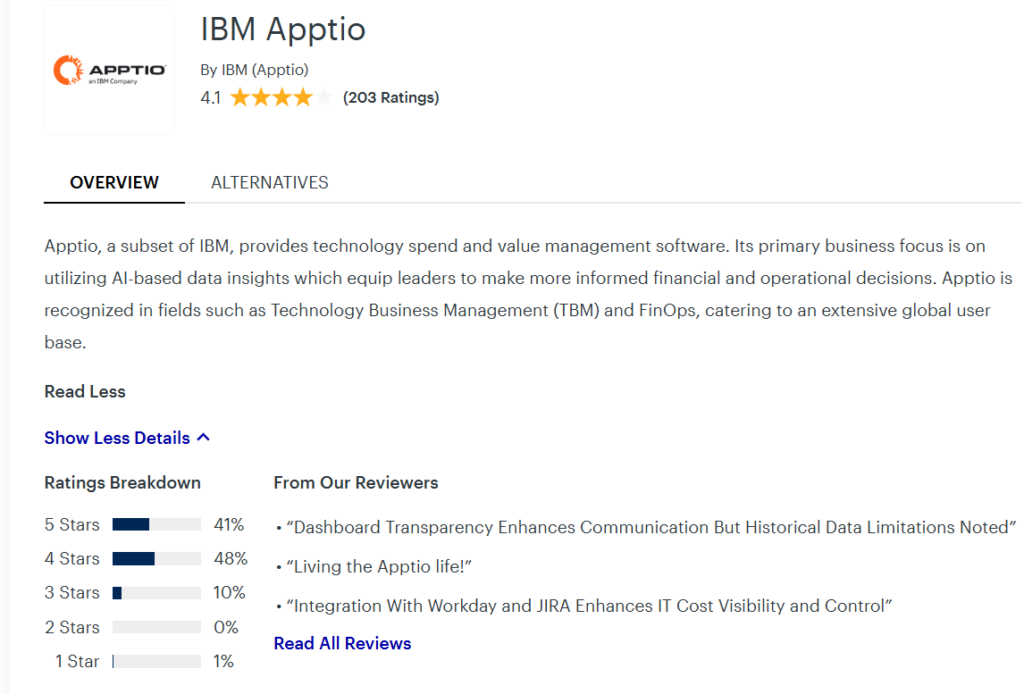Screen dimensions: 1024x694
Task: Click the 4.1 rating score
Action: coord(210,98)
